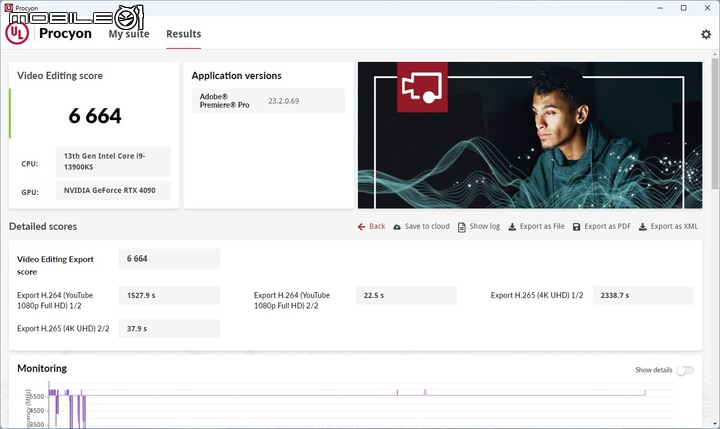Click Export as PDF
This screenshot has height=429, width=720.
pyautogui.click(x=607, y=226)
